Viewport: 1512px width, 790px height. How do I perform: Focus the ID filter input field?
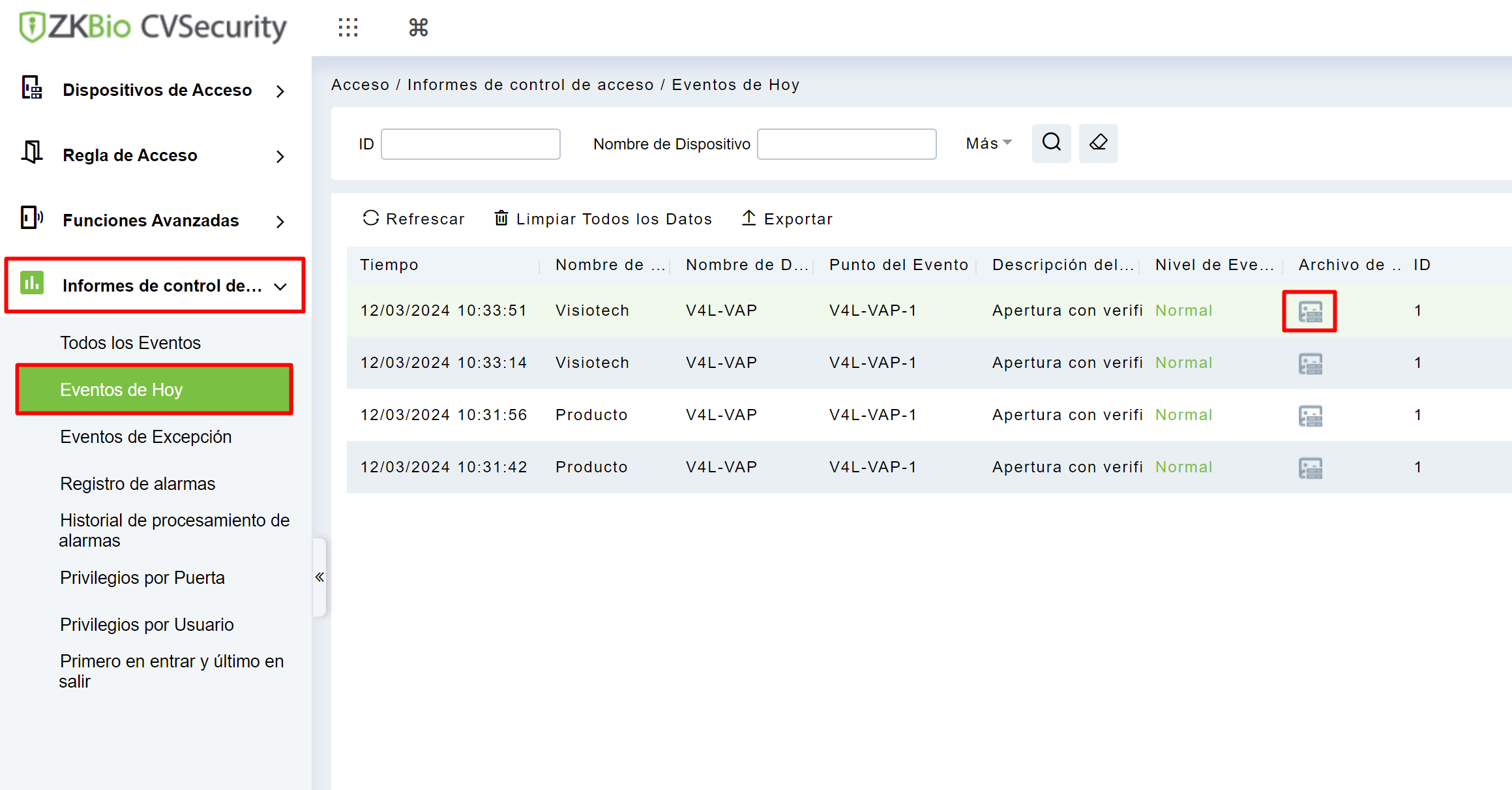coord(471,144)
